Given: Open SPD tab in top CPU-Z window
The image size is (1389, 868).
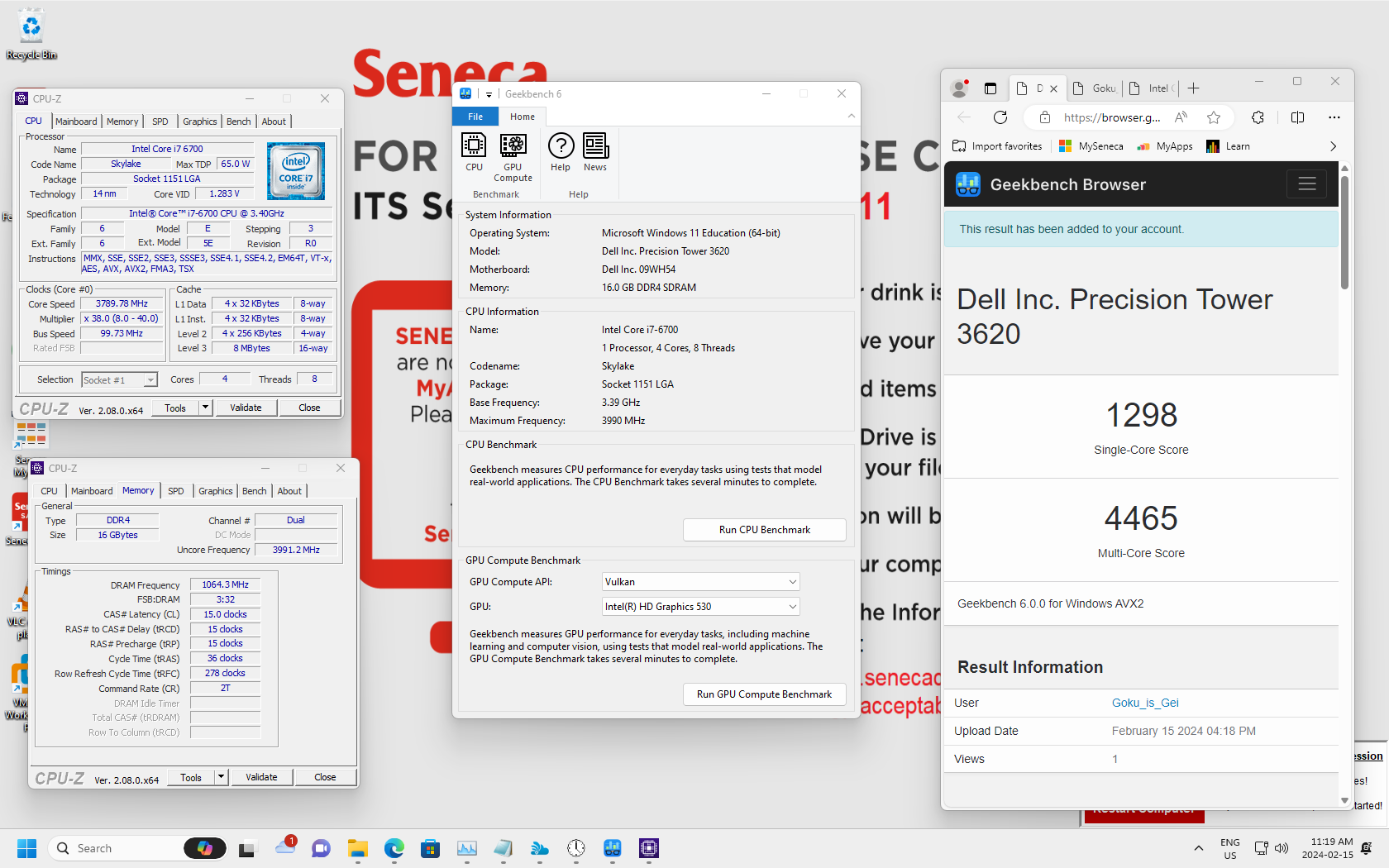Looking at the screenshot, I should coord(160,122).
